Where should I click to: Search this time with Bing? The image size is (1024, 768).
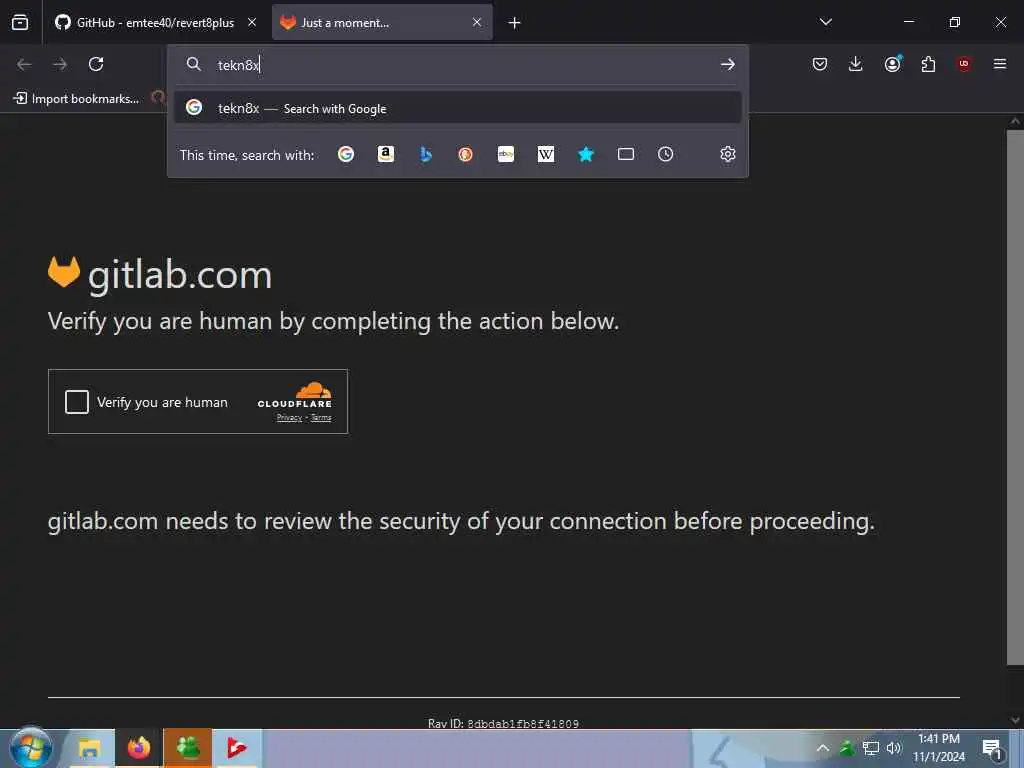pos(426,154)
